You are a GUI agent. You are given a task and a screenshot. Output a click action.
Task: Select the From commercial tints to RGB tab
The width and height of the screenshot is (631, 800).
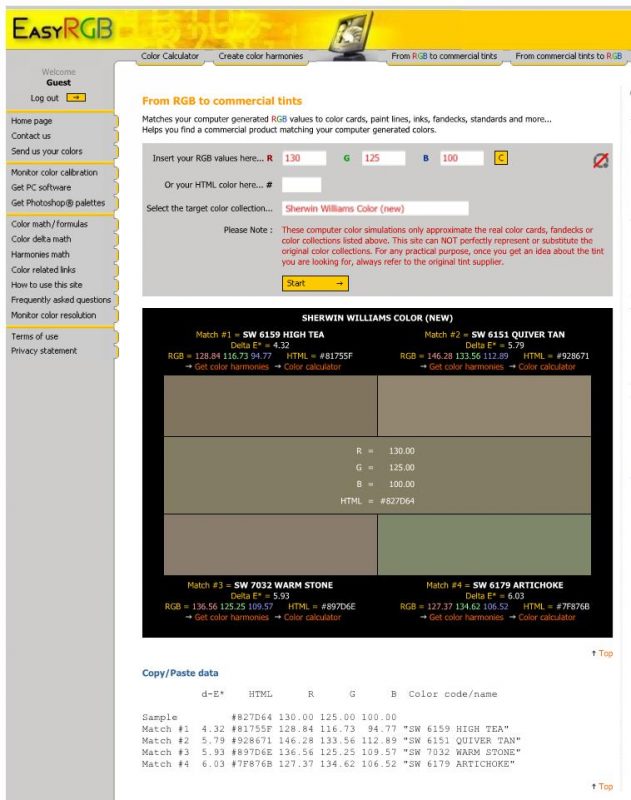(568, 57)
